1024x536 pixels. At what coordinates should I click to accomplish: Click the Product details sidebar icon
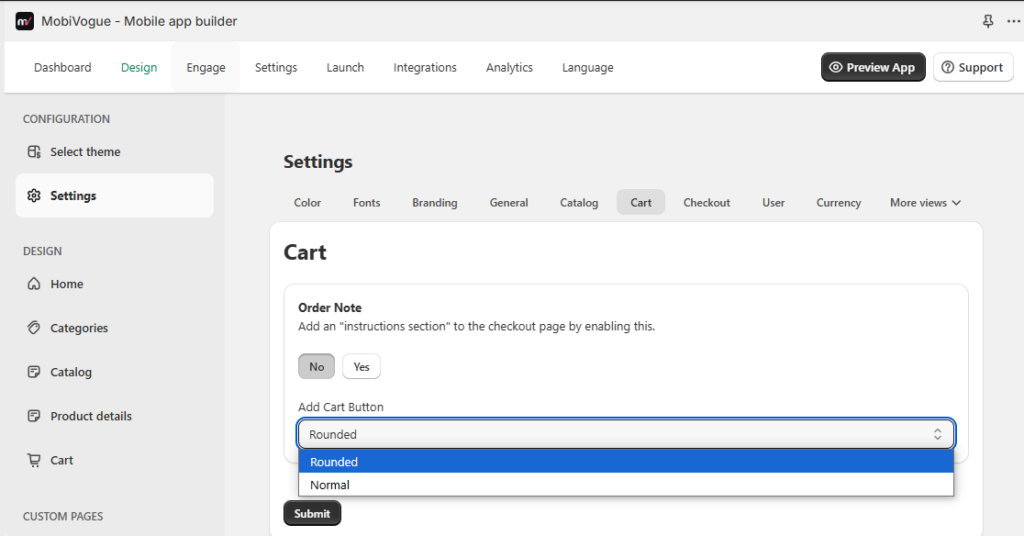click(34, 415)
